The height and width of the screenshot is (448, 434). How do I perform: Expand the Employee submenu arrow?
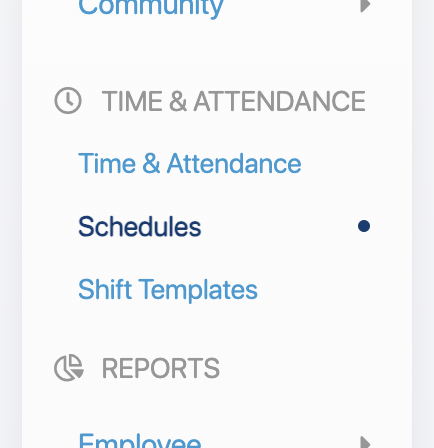pos(365,442)
